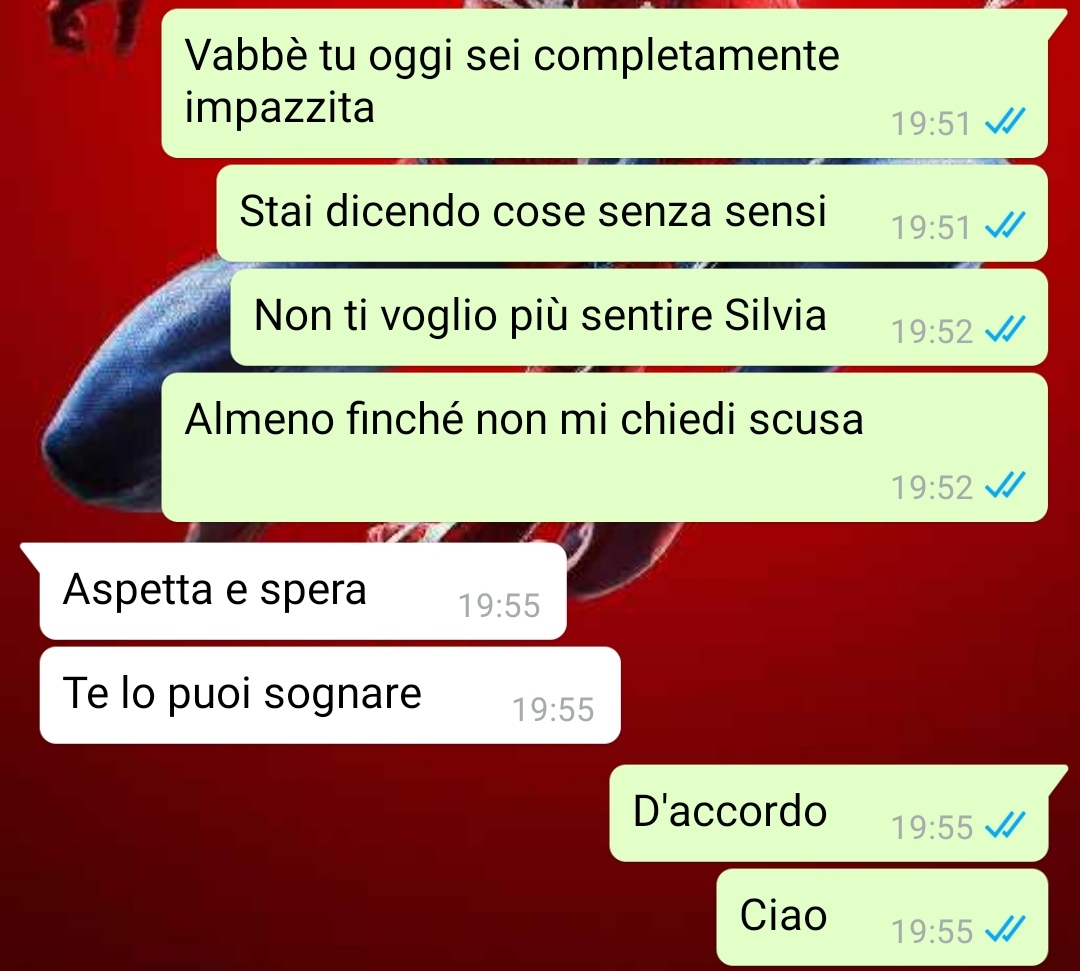1080x971 pixels.
Task: Select the sent 'D'accordo' message
Action: point(829,813)
